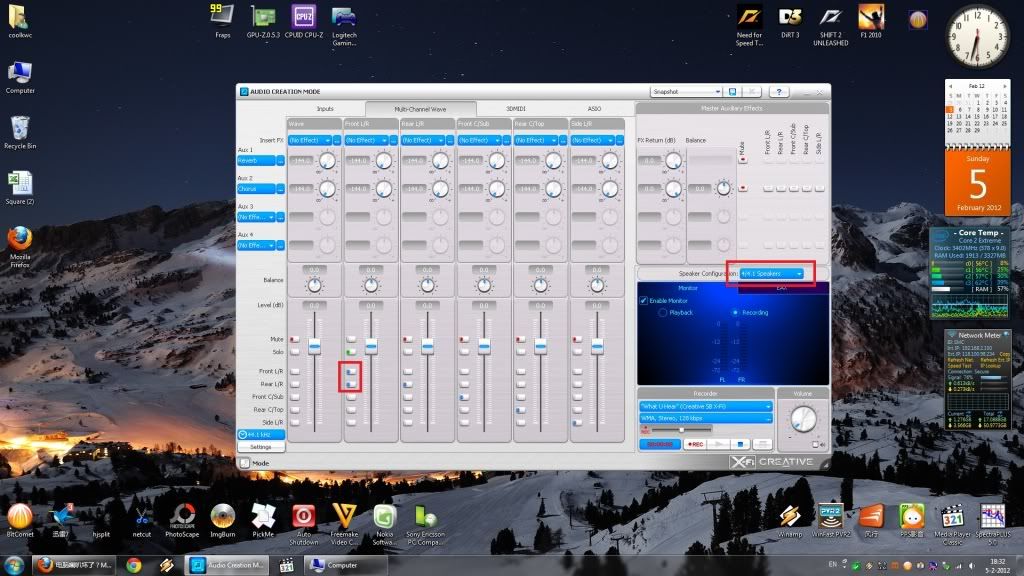Viewport: 1024px width, 576px height.
Task: Toggle Mute on the Wave channel
Action: (294, 340)
